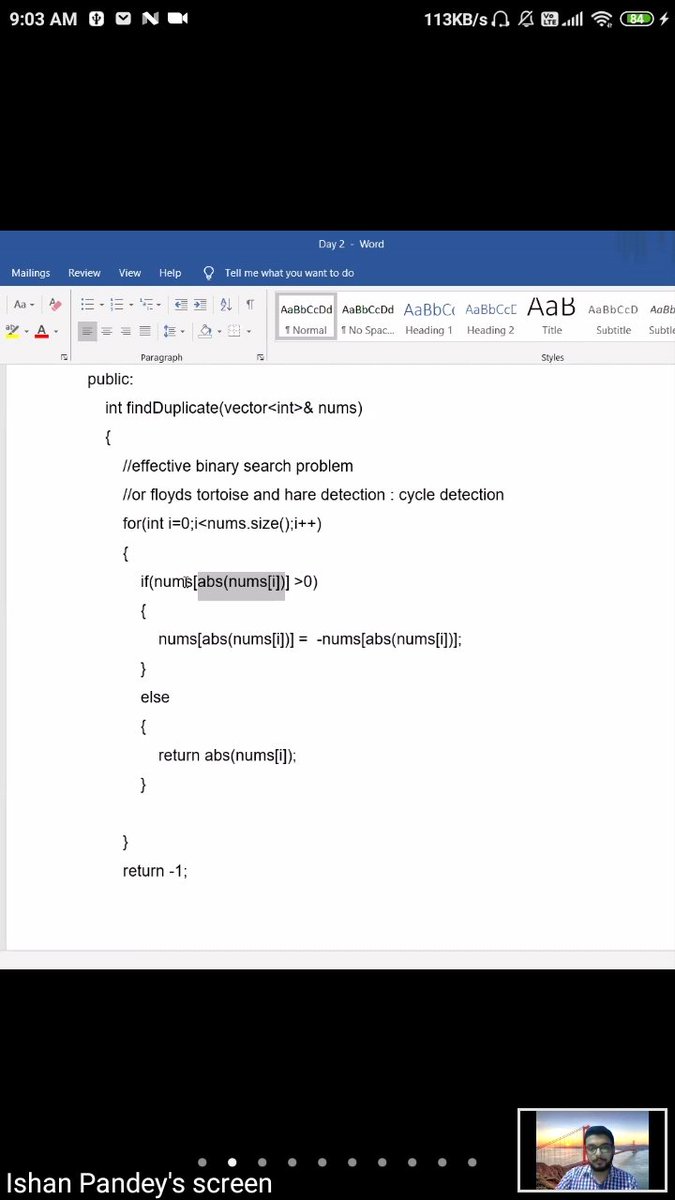Apply the Subtitle style
Screen dimensions: 675x1200
coord(613,317)
